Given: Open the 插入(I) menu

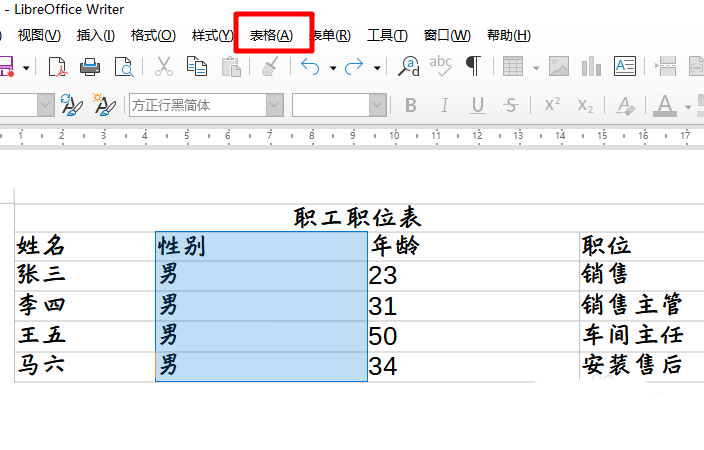Looking at the screenshot, I should point(96,35).
